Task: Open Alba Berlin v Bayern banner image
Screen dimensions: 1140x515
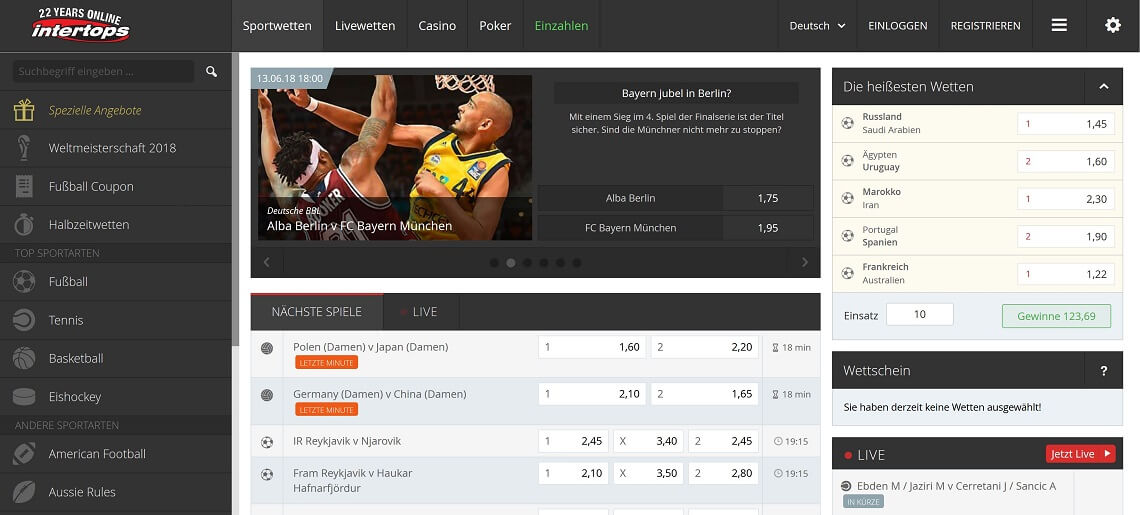Action: pyautogui.click(x=395, y=157)
